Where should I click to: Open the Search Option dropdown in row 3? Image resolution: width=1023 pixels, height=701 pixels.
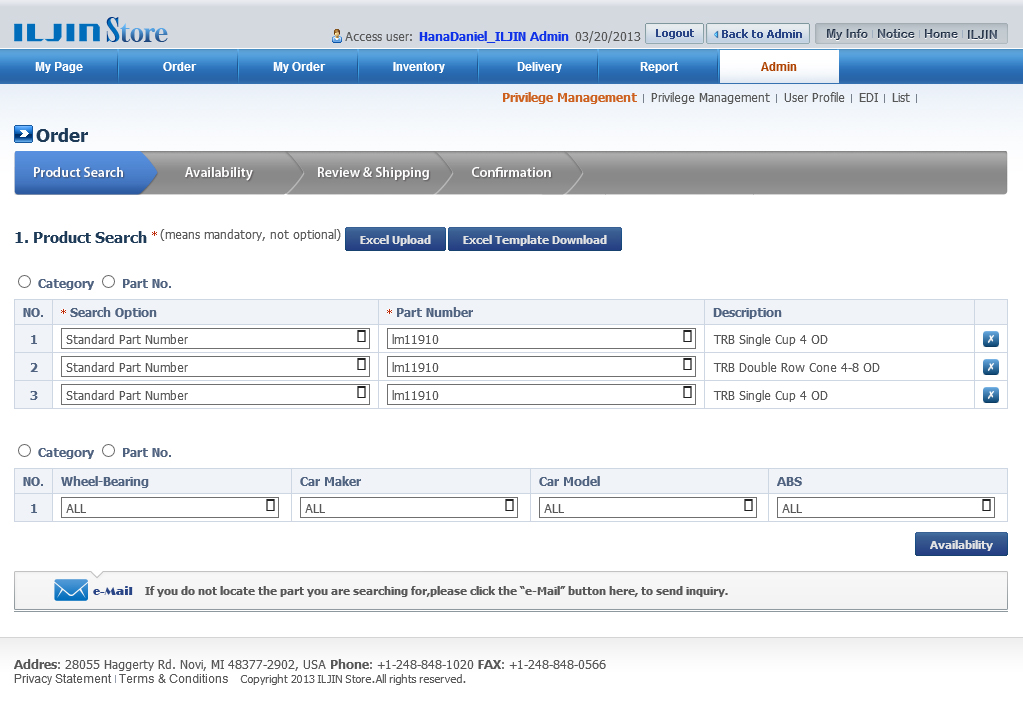[x=215, y=395]
